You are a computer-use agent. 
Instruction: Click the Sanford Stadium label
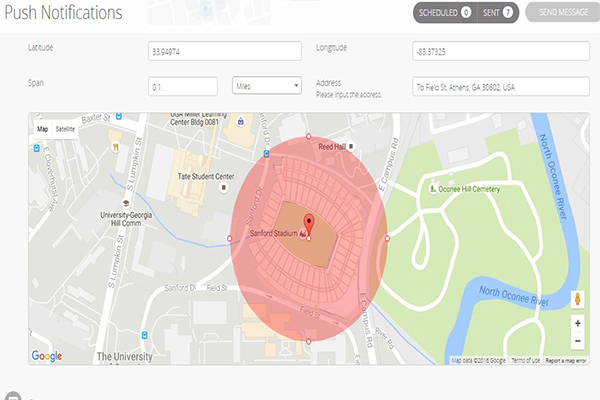[x=273, y=233]
